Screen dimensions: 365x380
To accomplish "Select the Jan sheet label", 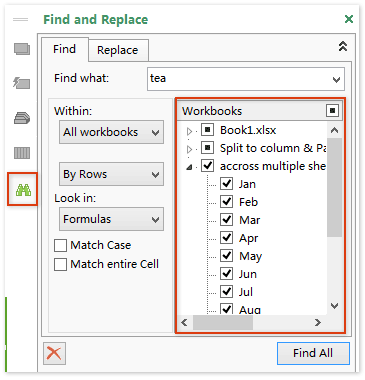I will (x=247, y=184).
